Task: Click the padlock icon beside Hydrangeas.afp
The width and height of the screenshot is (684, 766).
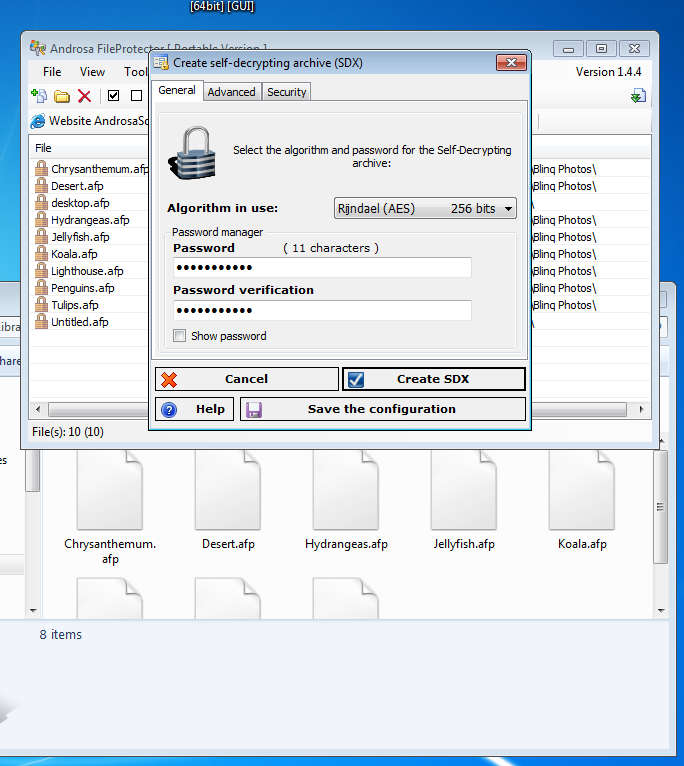Action: [42, 220]
